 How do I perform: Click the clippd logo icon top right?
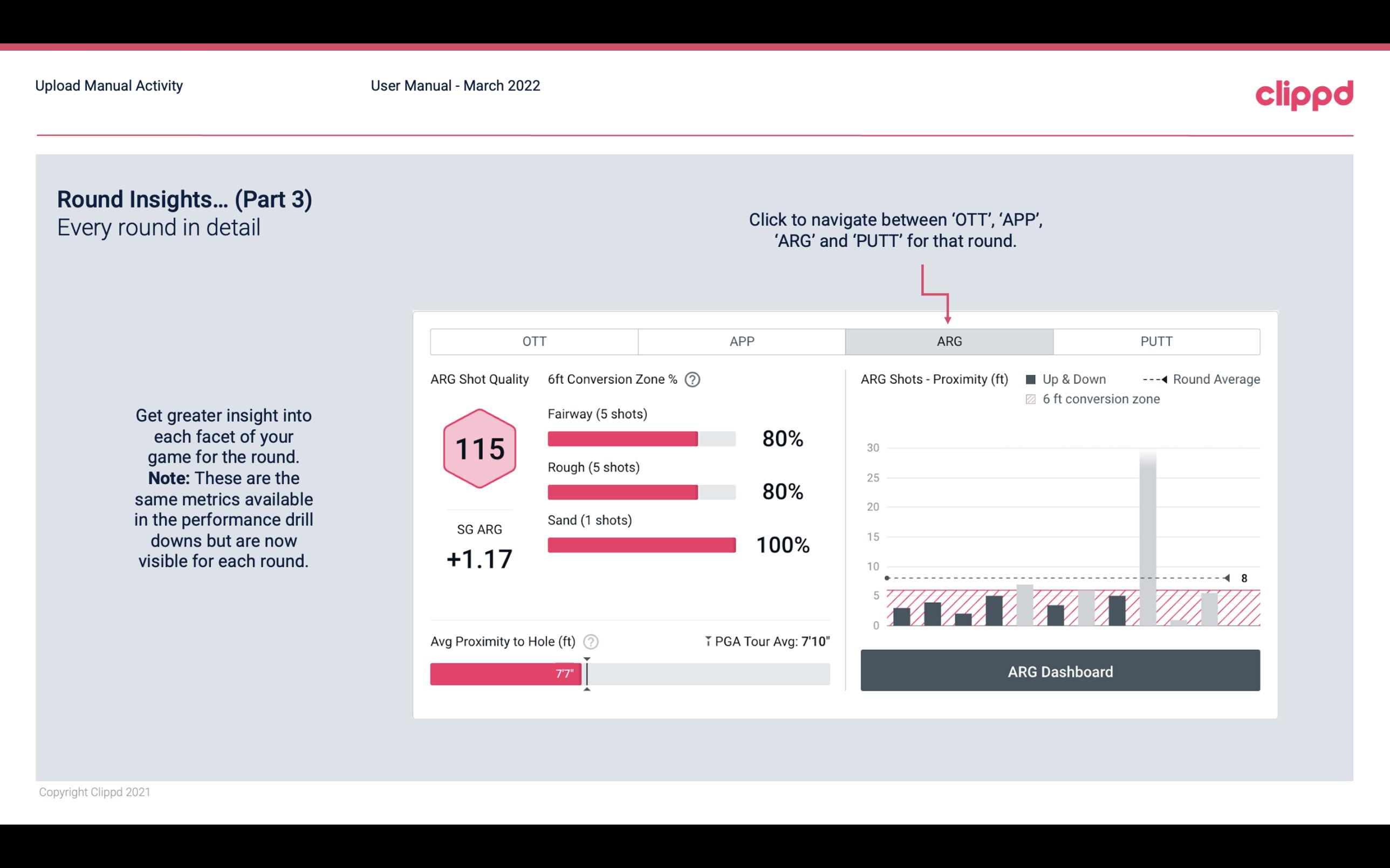point(1303,94)
